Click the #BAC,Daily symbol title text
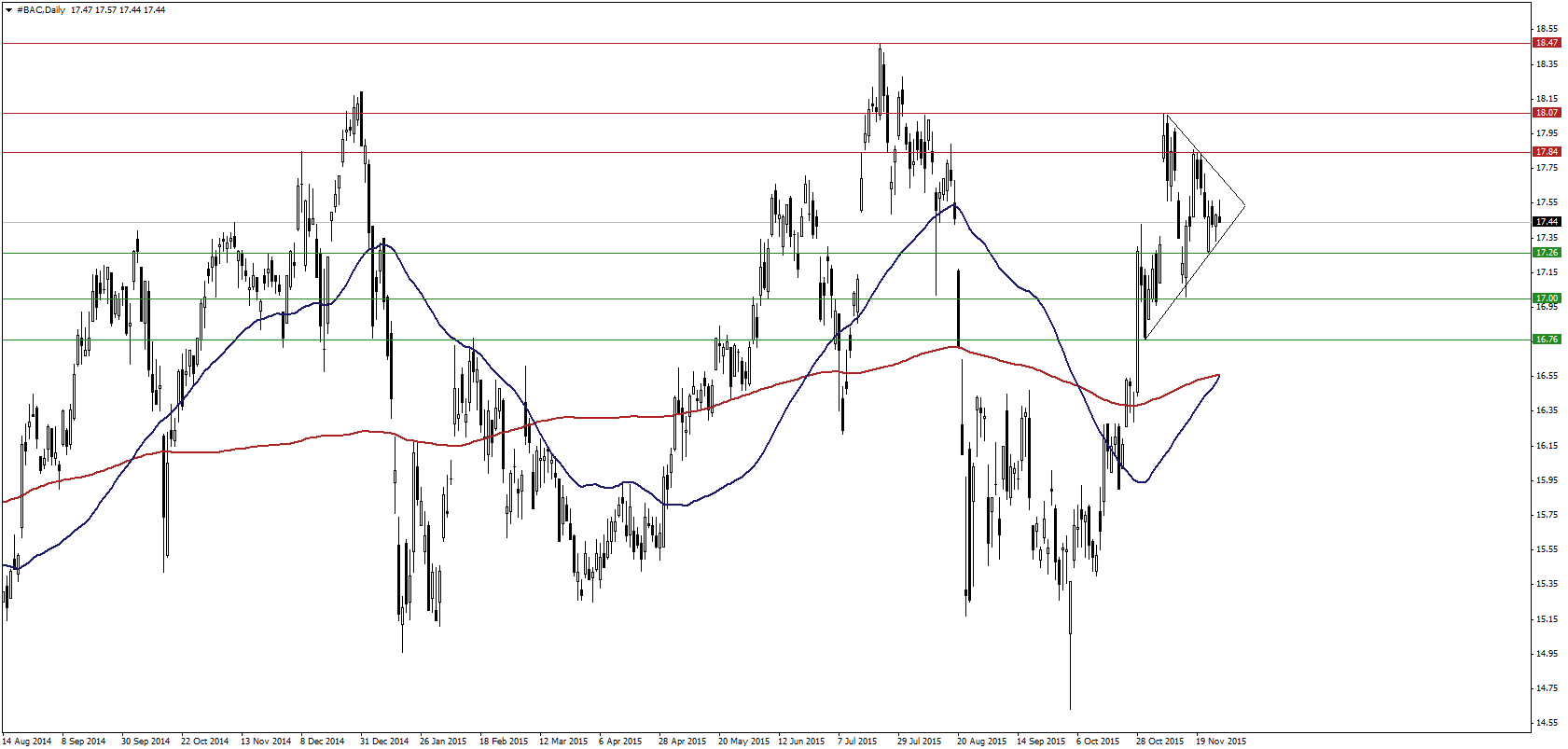 (x=41, y=9)
